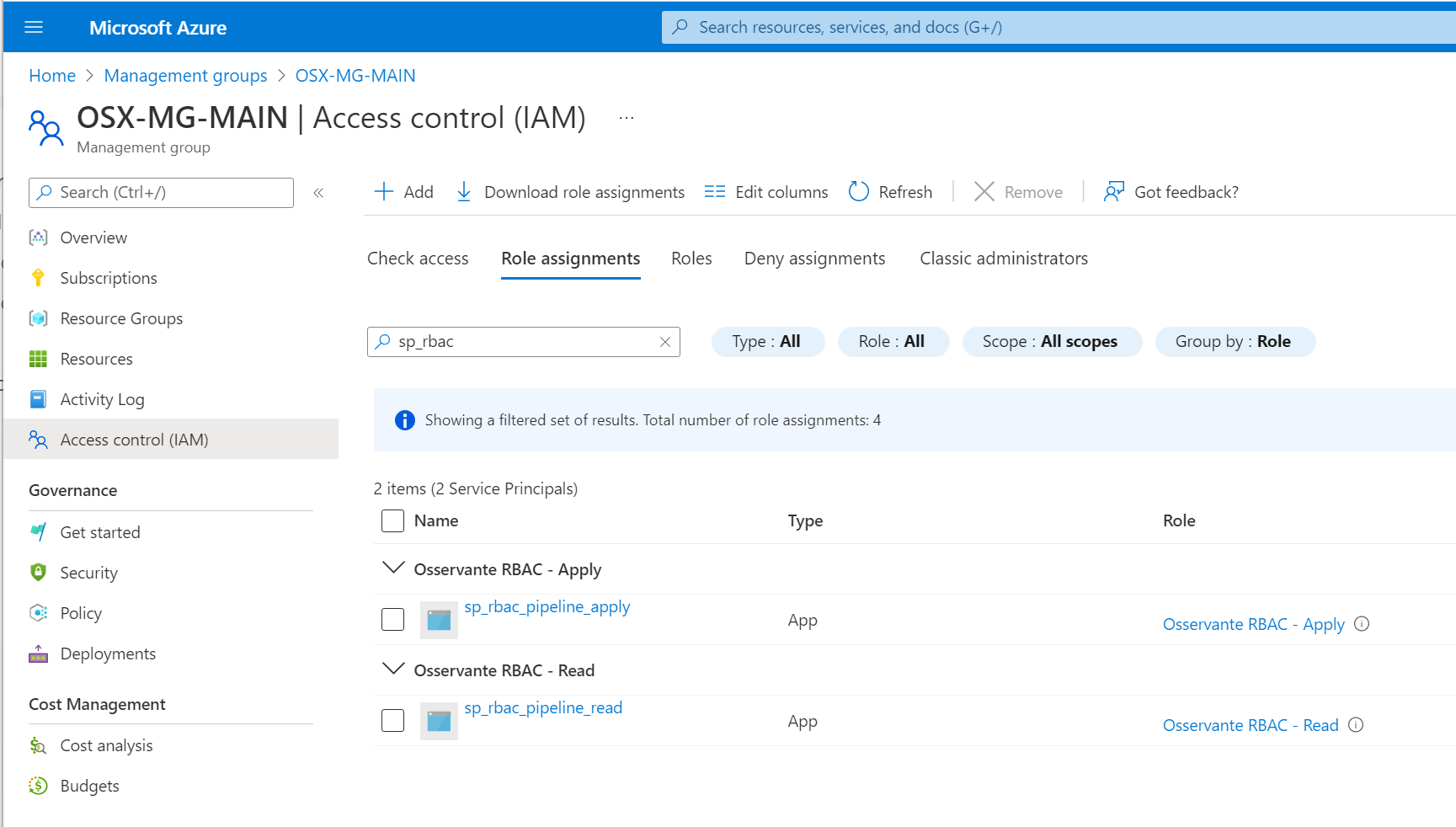Click the Got feedback person icon
The height and width of the screenshot is (827, 1456).
pyautogui.click(x=1114, y=192)
